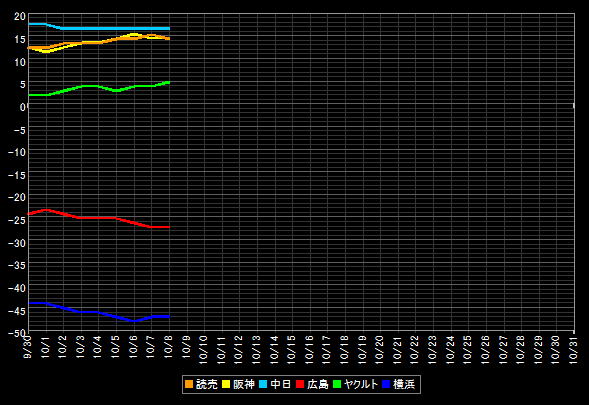589x405 pixels.
Task: Click the 10/31 date axis label
Action: coord(574,349)
